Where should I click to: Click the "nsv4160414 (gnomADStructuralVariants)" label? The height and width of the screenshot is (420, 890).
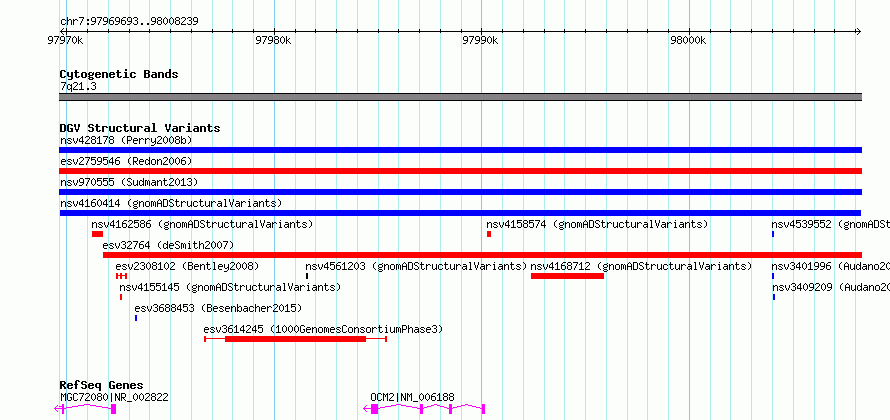pyautogui.click(x=170, y=203)
